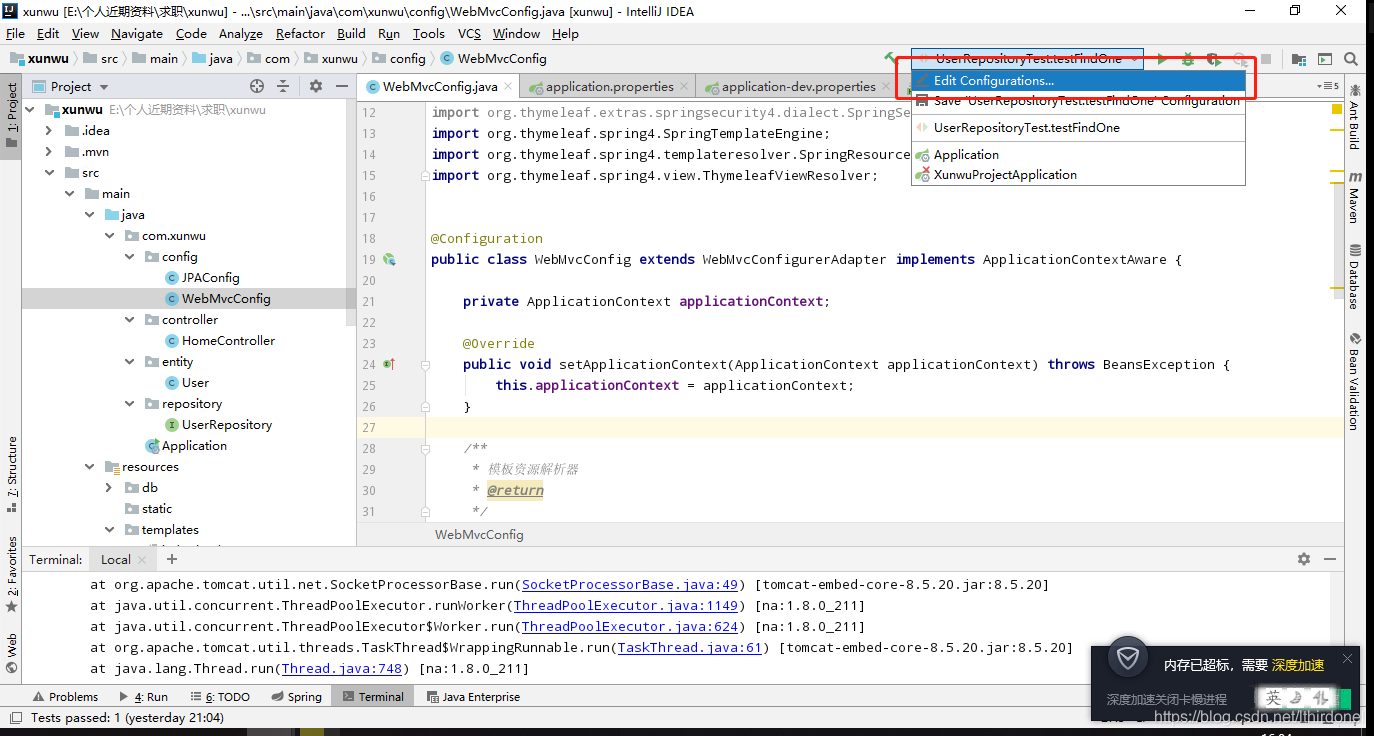
Task: Click the implements gutter icon on line 19
Action: click(389, 259)
